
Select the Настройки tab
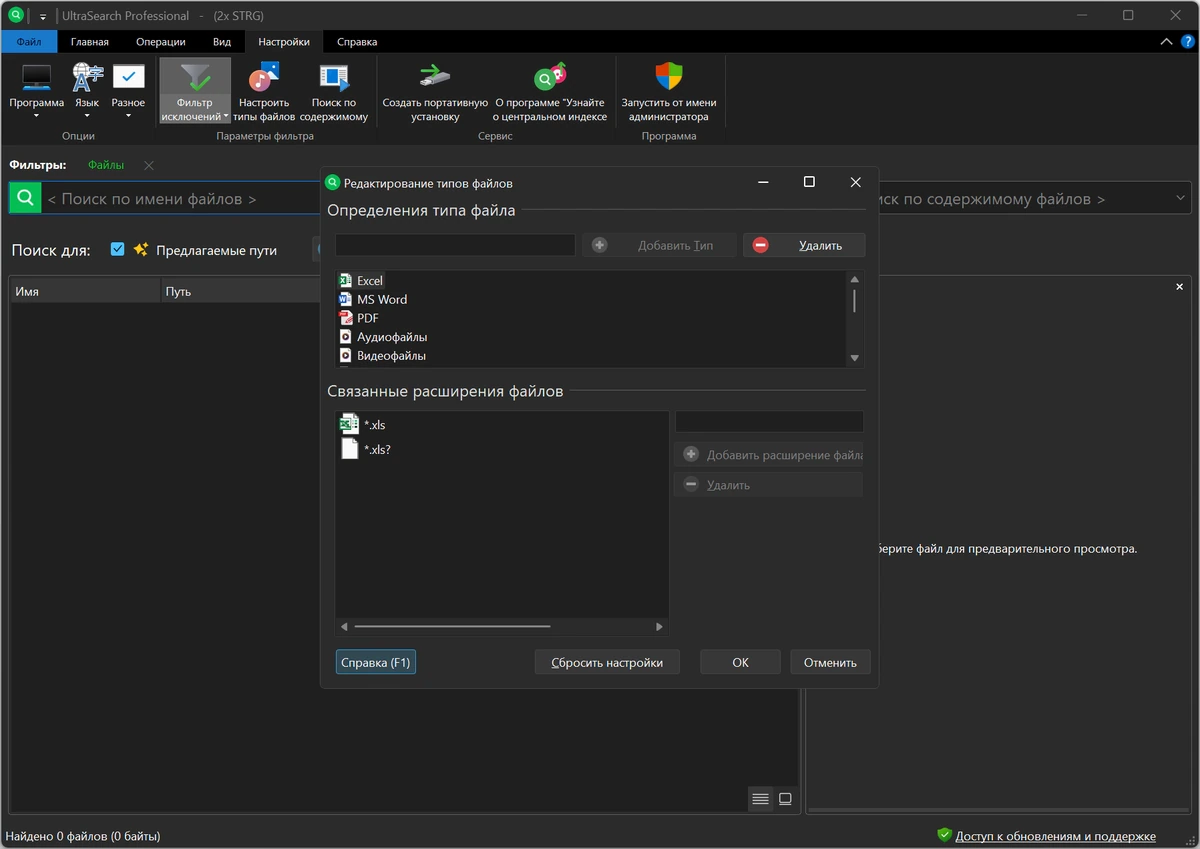pyautogui.click(x=284, y=42)
